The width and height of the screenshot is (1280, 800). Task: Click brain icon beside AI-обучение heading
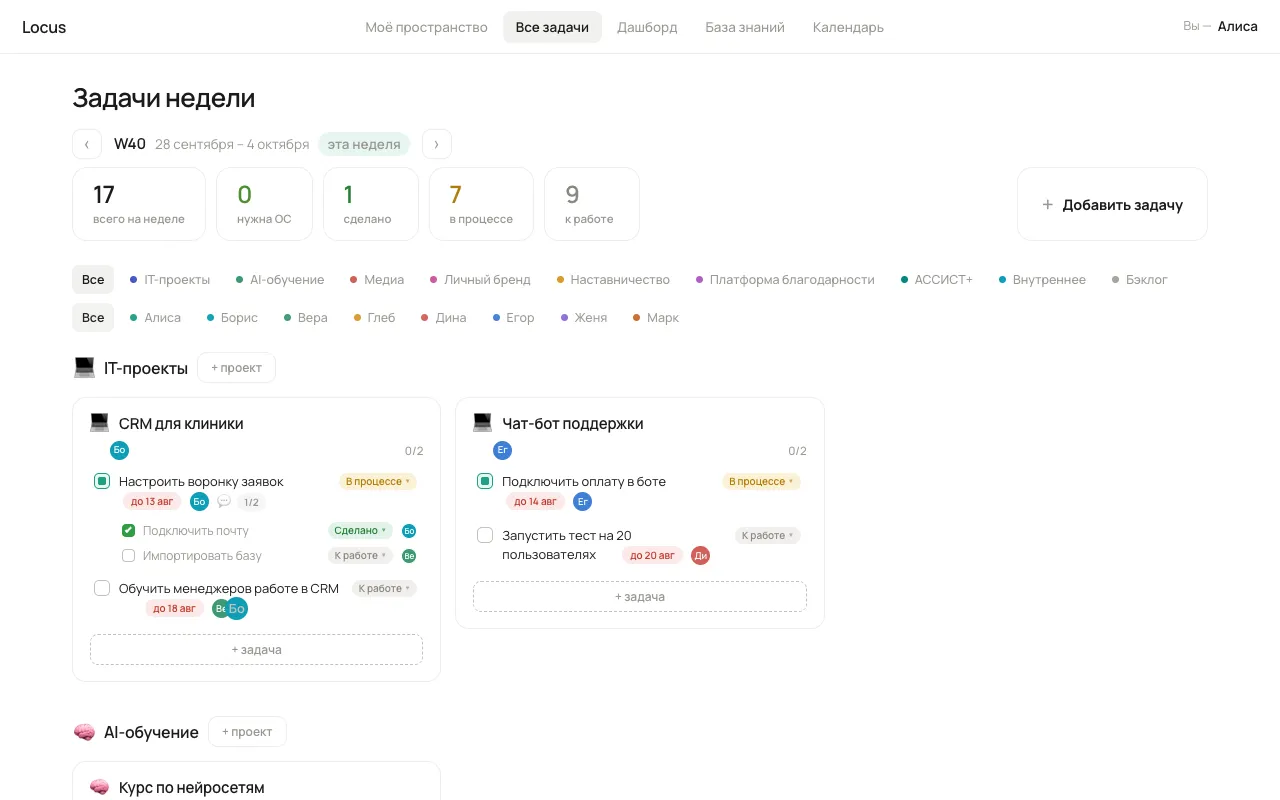85,732
